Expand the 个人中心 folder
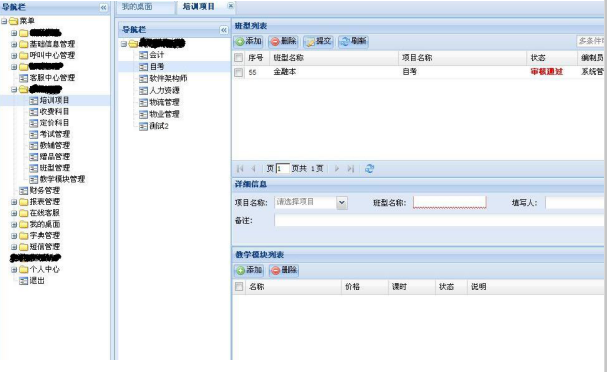 [14, 269]
